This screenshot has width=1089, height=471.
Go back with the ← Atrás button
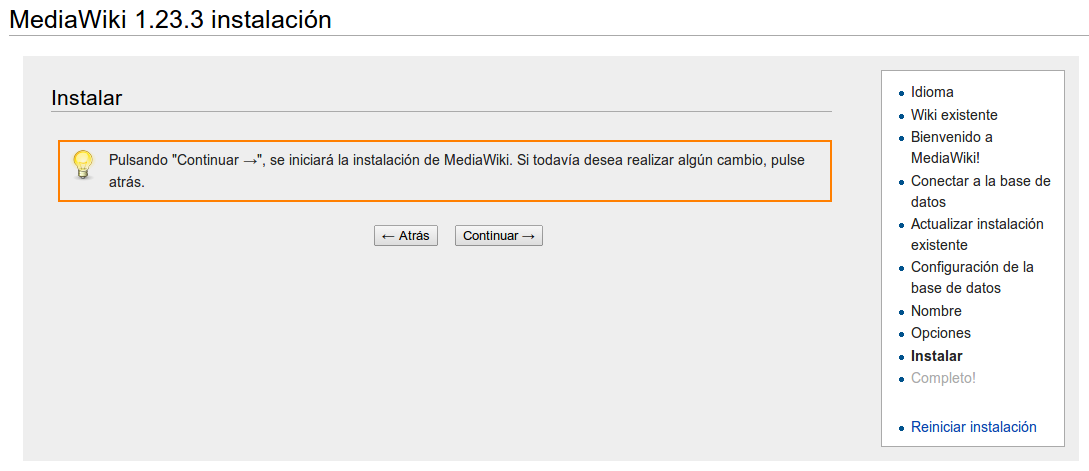(406, 236)
